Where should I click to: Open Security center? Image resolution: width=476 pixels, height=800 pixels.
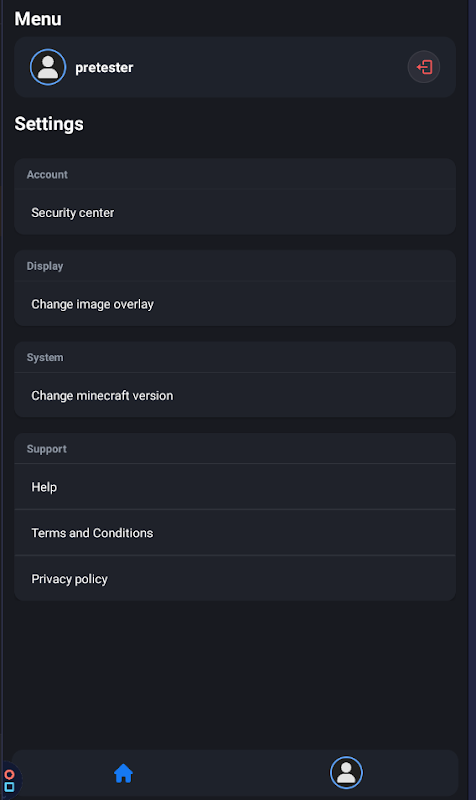point(235,212)
